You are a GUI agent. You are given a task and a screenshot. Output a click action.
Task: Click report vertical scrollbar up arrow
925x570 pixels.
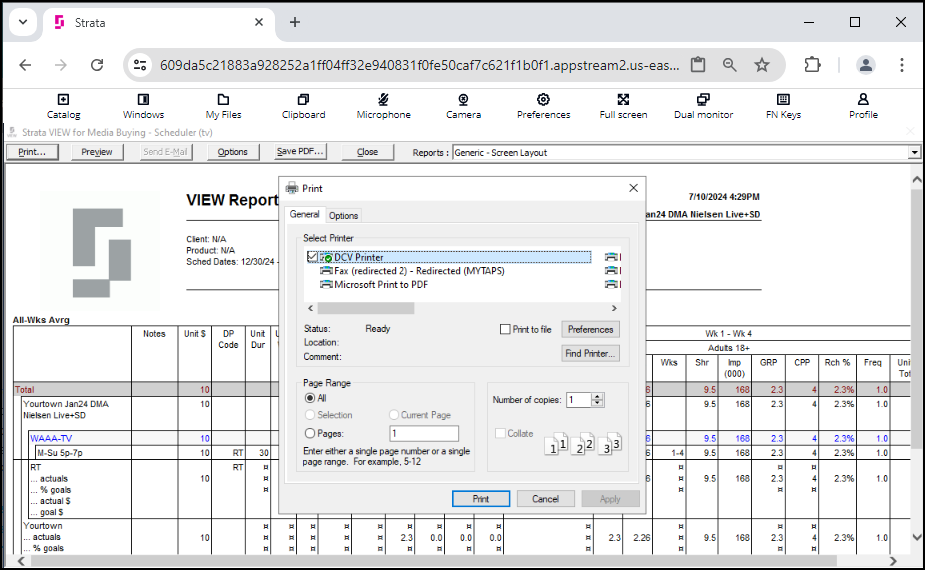pos(916,179)
